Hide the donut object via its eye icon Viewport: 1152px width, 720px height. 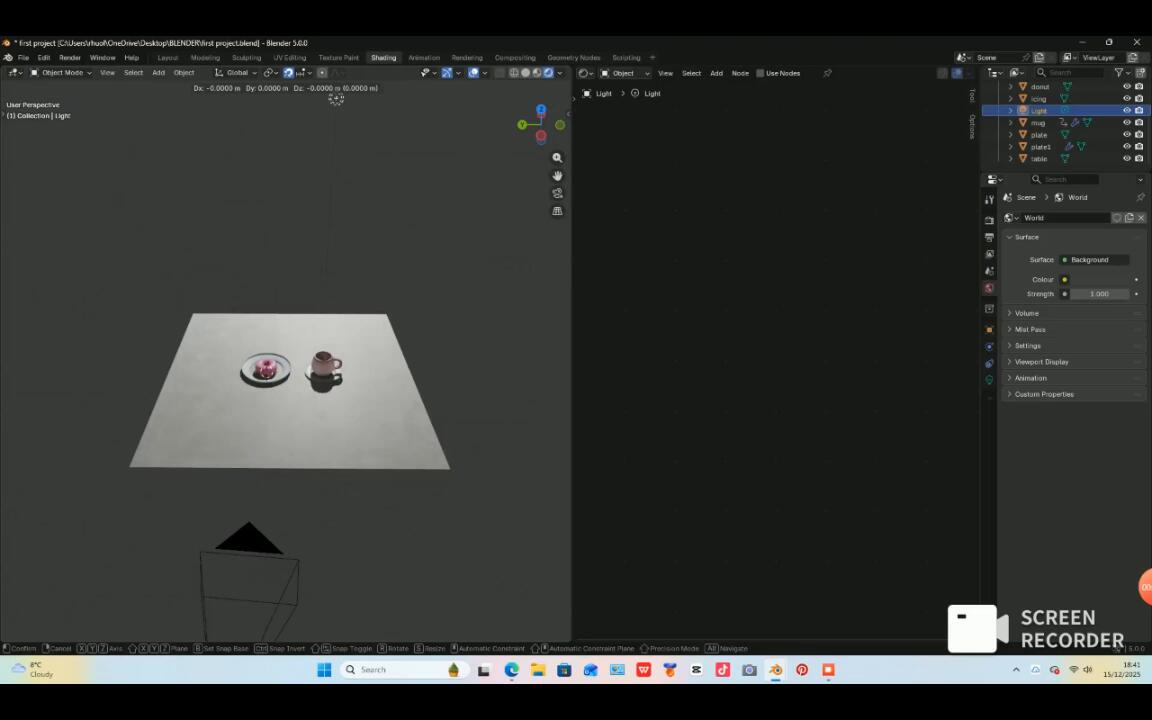(1126, 87)
